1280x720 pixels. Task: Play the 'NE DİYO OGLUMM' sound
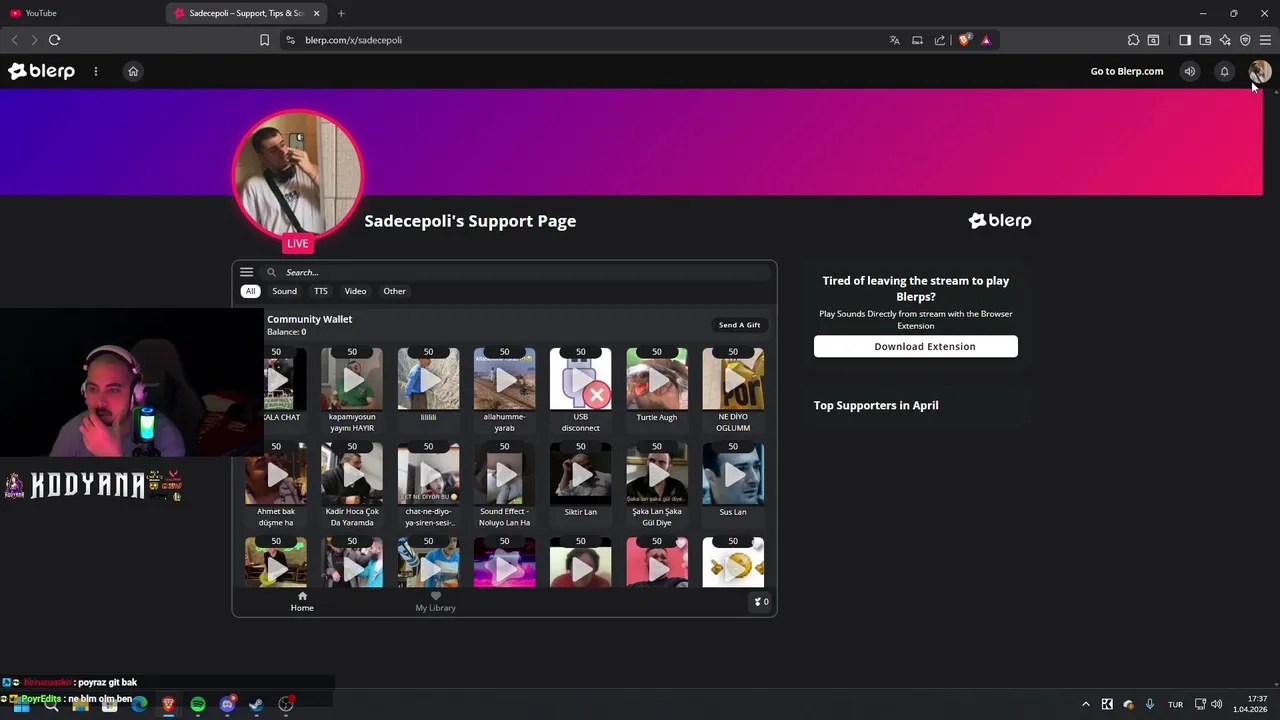point(733,379)
